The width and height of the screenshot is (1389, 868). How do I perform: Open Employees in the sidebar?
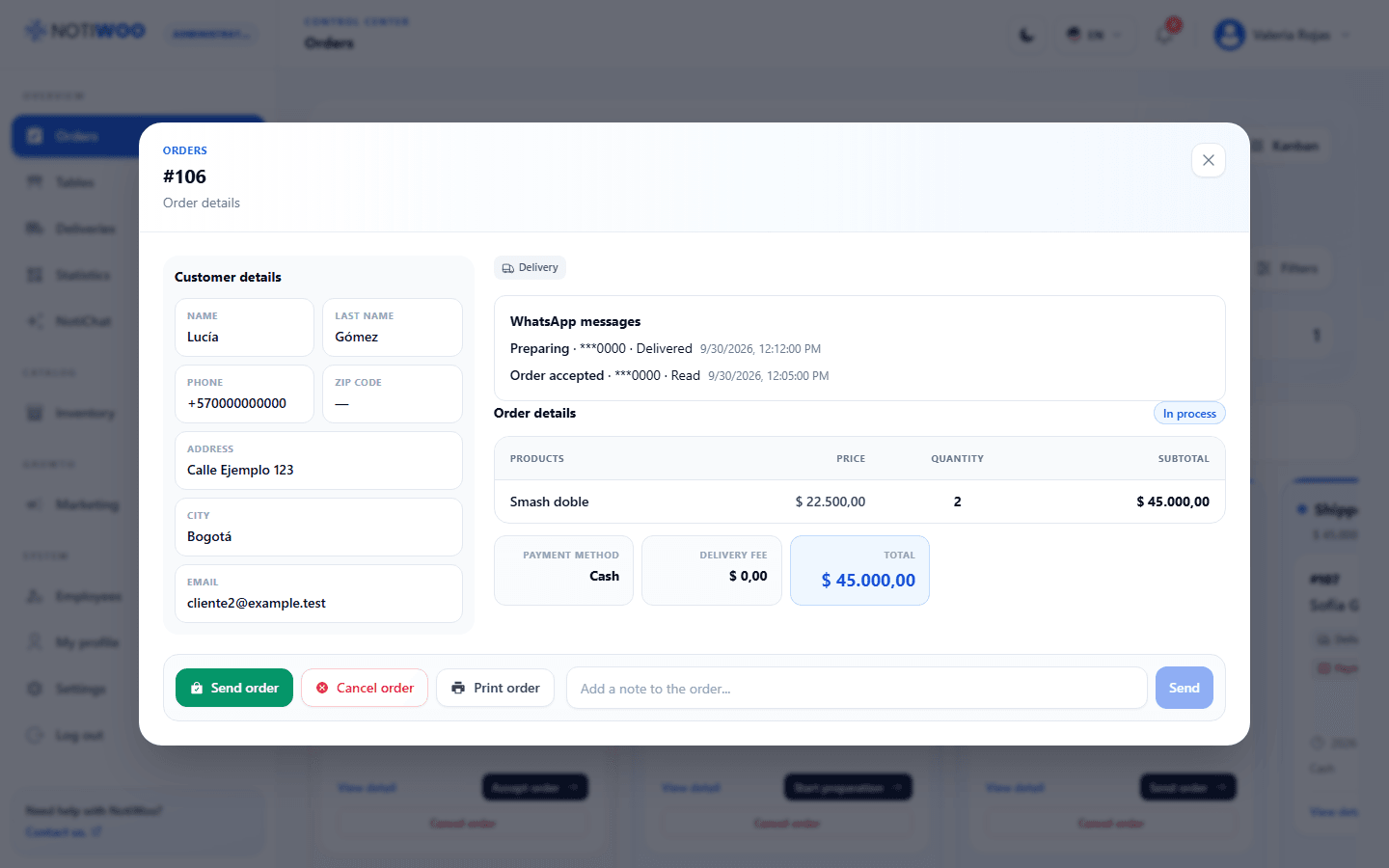tap(75, 596)
